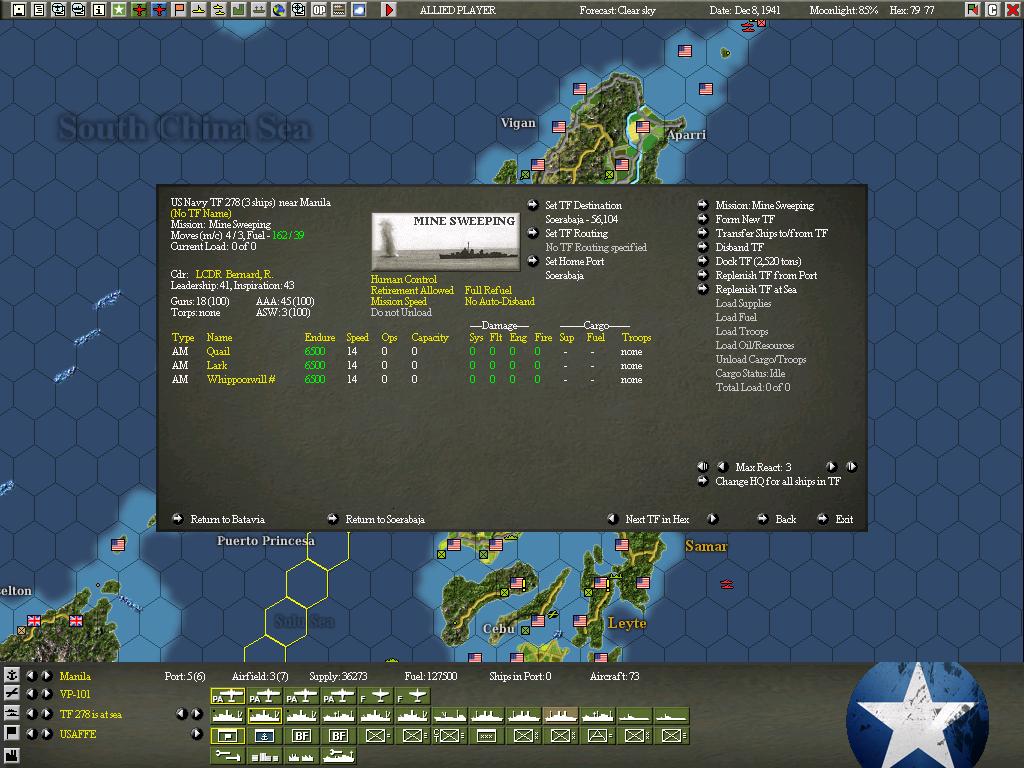This screenshot has width=1024, height=768.
Task: Click the red end-turn arrow icon
Action: (389, 10)
